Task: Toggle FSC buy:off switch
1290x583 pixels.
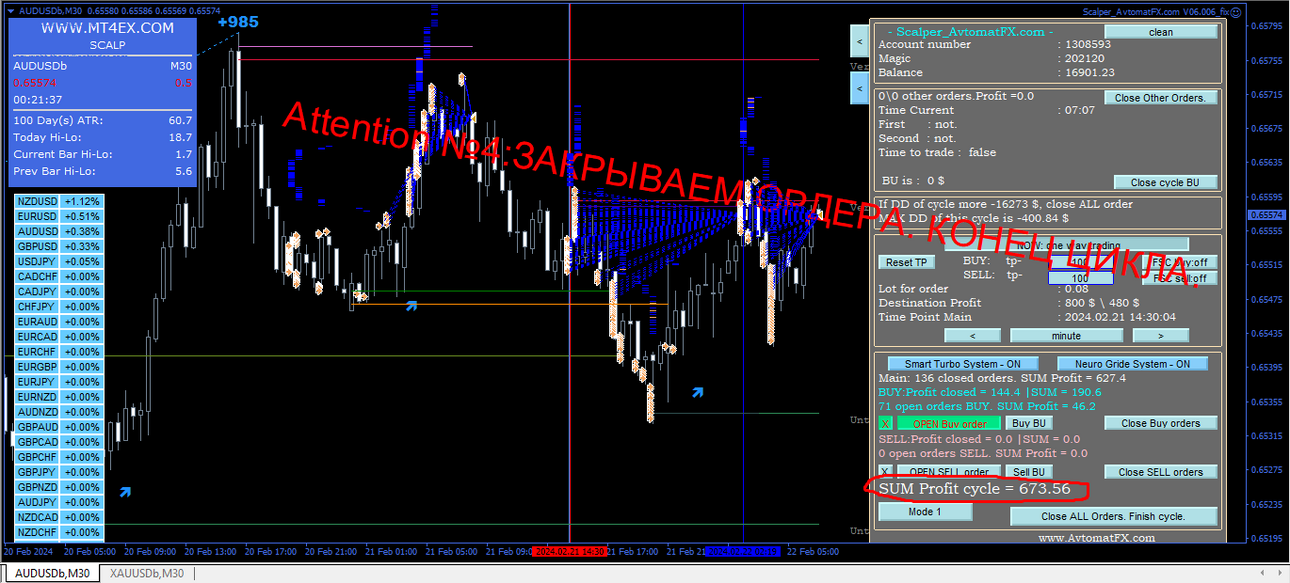Action: click(1179, 263)
